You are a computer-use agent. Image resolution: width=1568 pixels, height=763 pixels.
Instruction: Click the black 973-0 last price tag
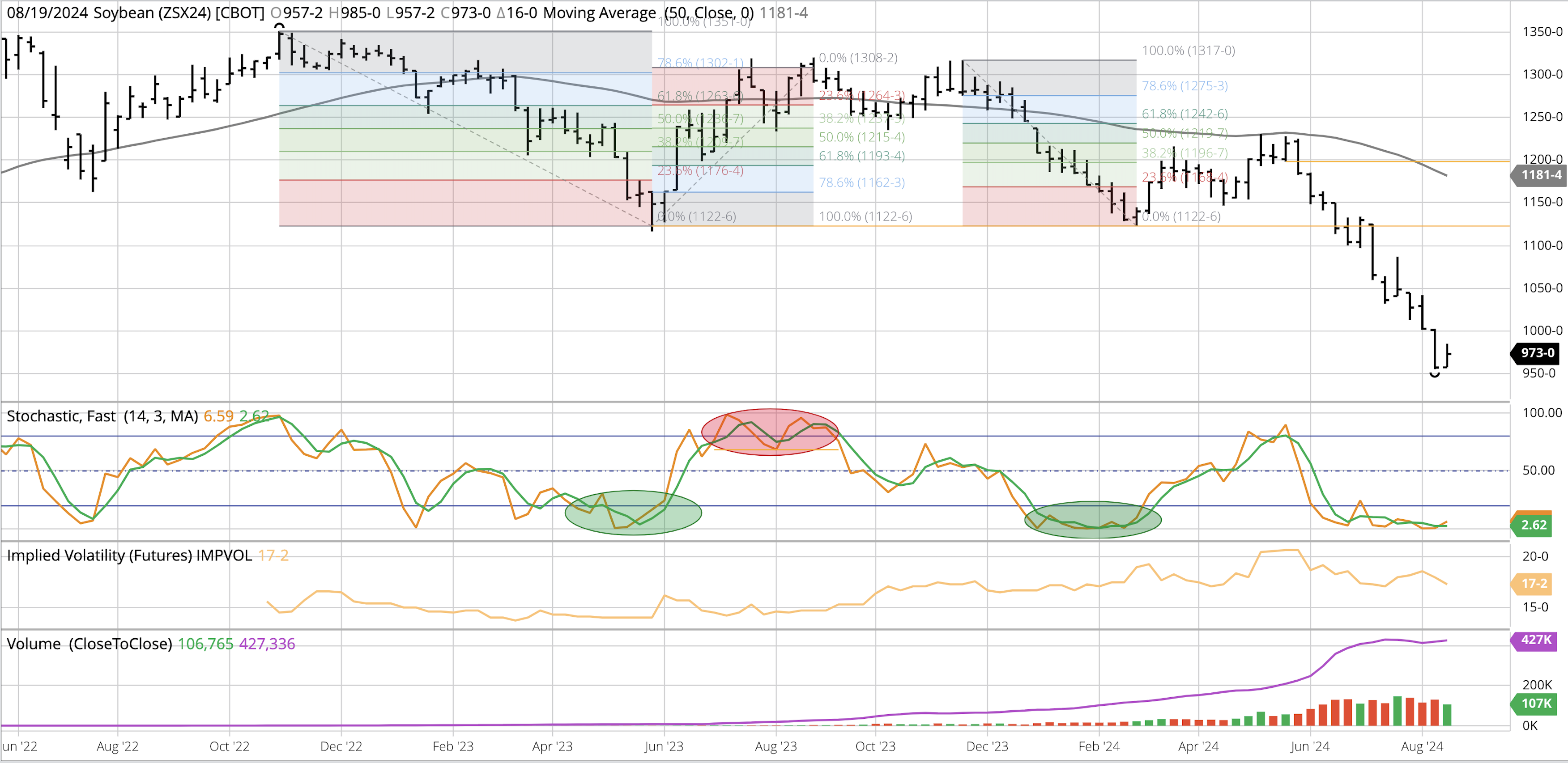pos(1537,353)
